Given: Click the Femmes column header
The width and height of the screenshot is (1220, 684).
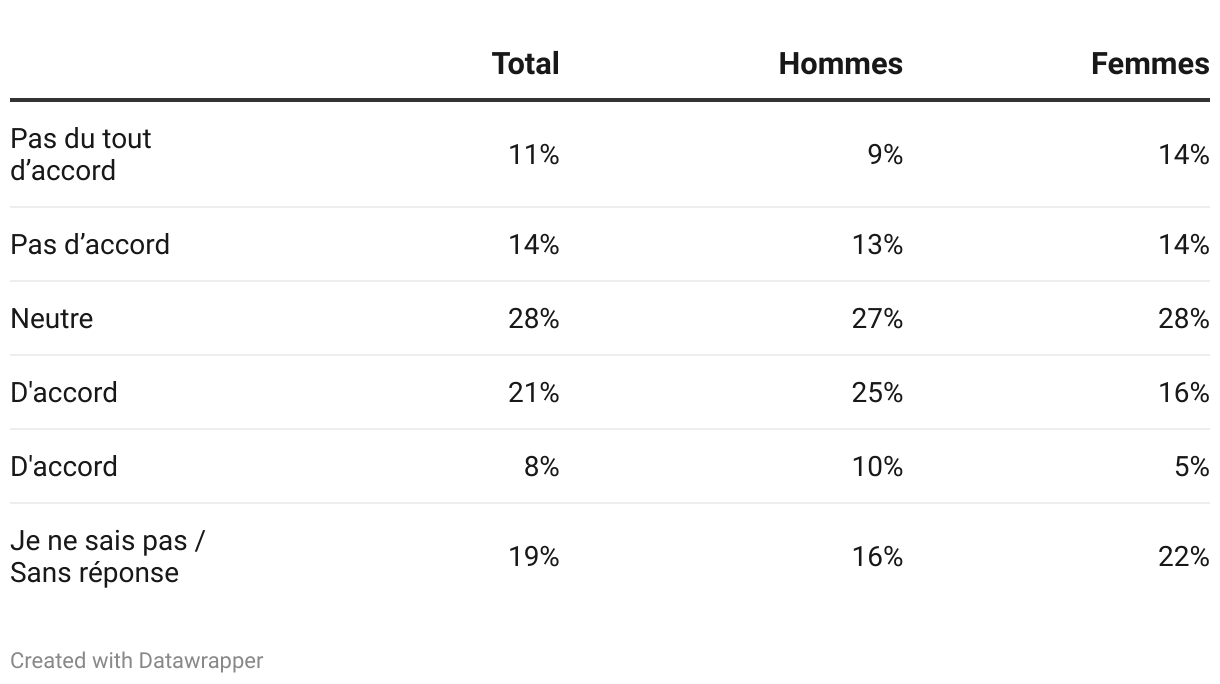Looking at the screenshot, I should click(1150, 64).
